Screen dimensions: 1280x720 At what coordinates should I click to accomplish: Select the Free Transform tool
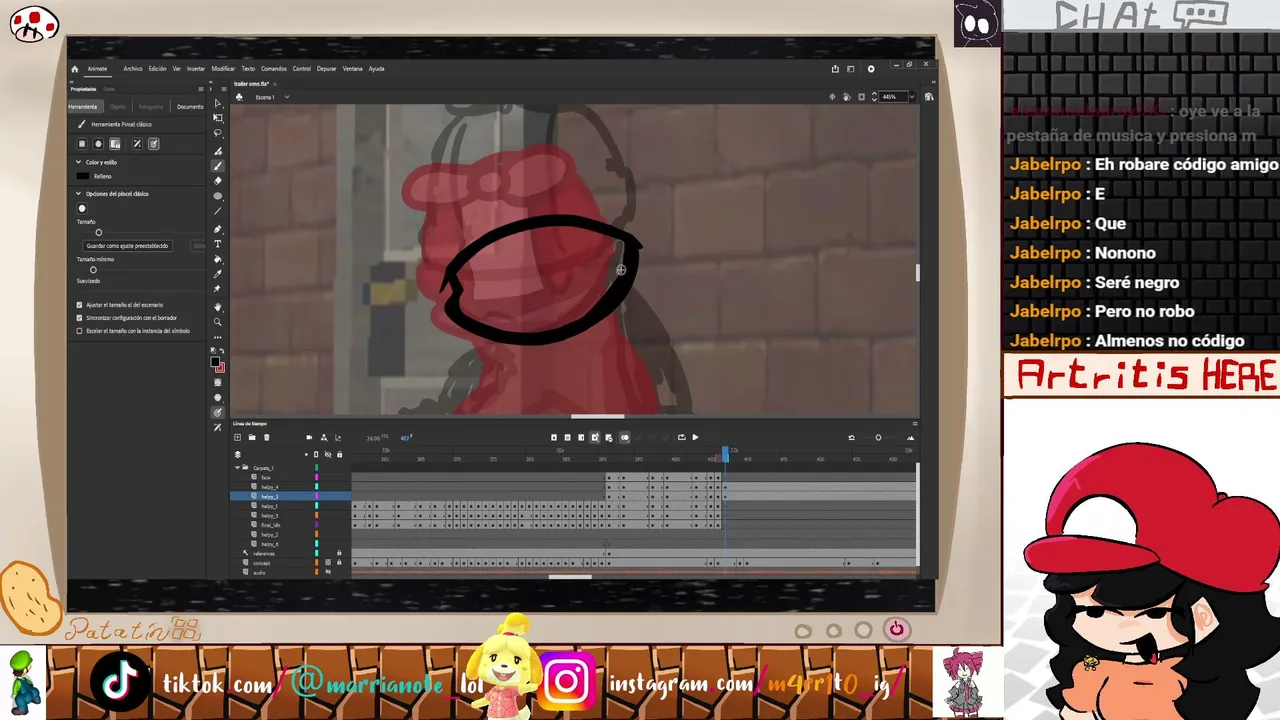218,118
